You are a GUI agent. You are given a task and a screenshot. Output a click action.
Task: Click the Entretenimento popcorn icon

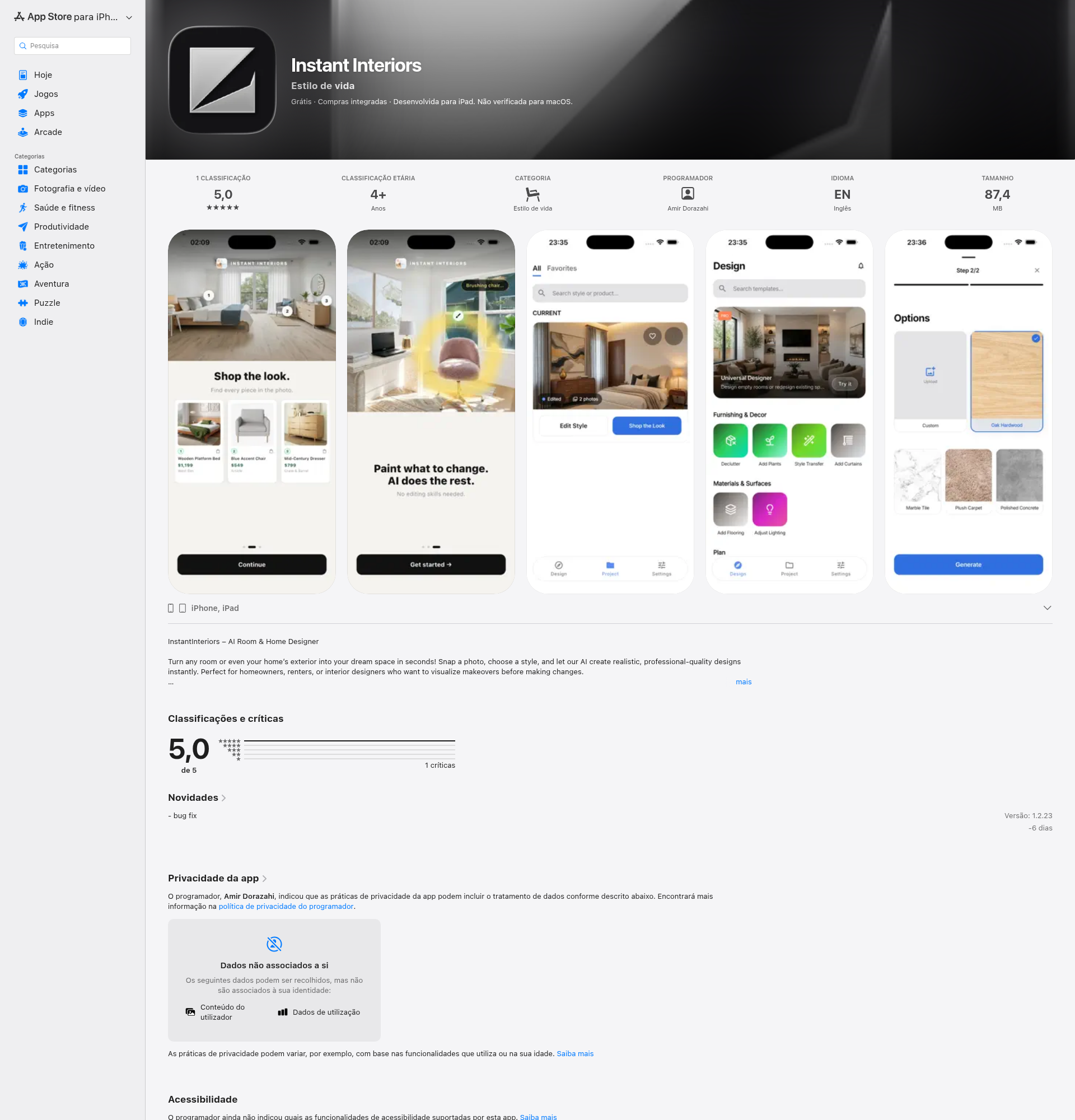(x=23, y=246)
